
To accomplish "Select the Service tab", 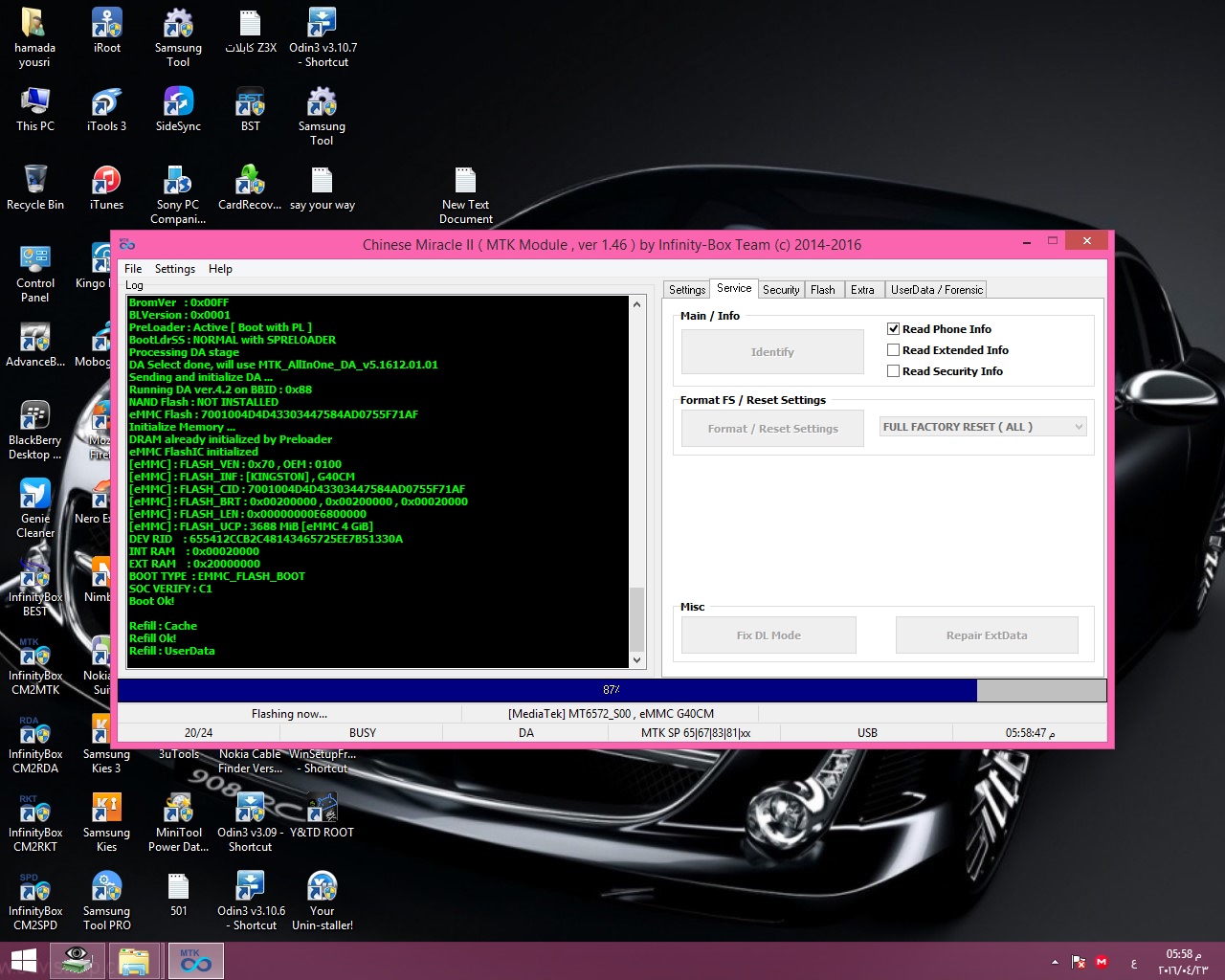I will click(x=734, y=288).
